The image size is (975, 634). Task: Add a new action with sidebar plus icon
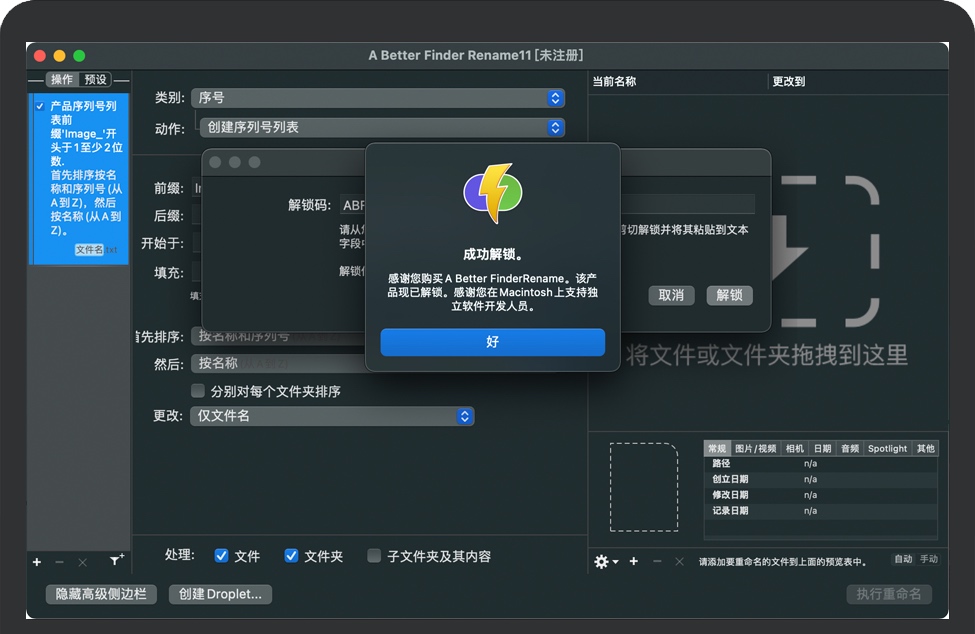37,562
